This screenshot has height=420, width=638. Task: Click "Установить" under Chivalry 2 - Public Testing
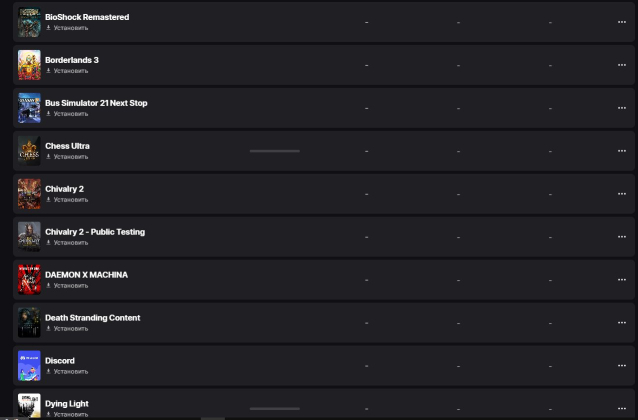click(x=70, y=243)
